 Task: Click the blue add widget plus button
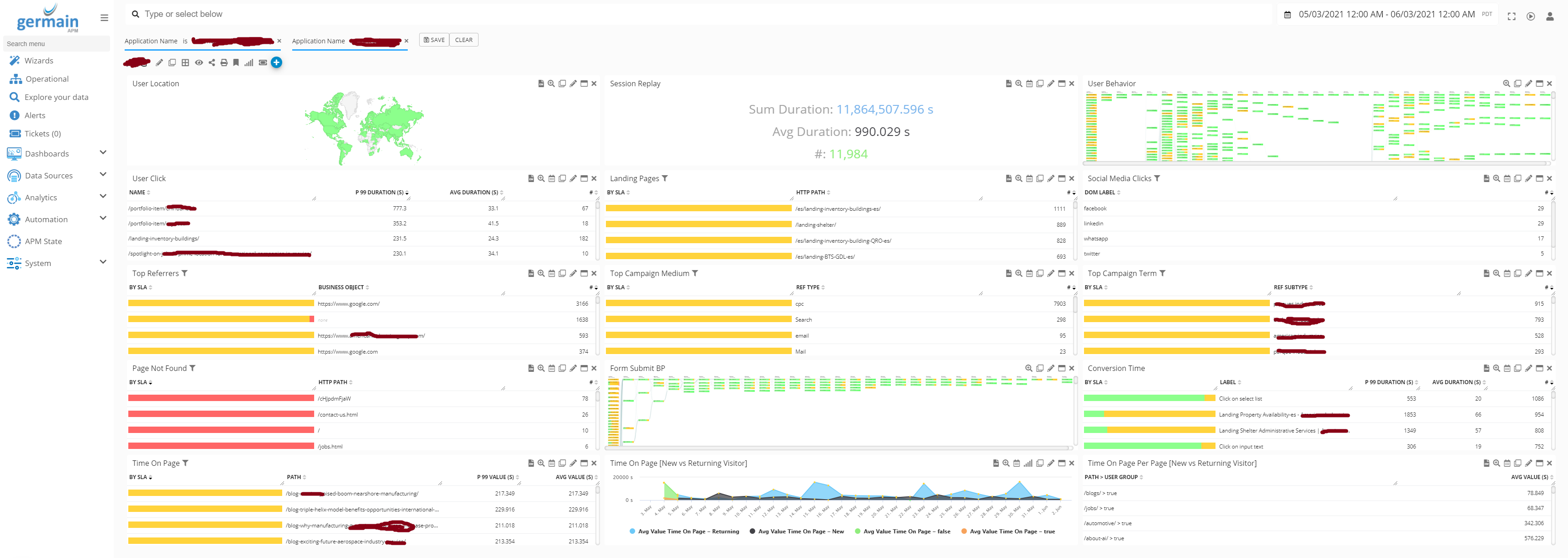tap(276, 63)
